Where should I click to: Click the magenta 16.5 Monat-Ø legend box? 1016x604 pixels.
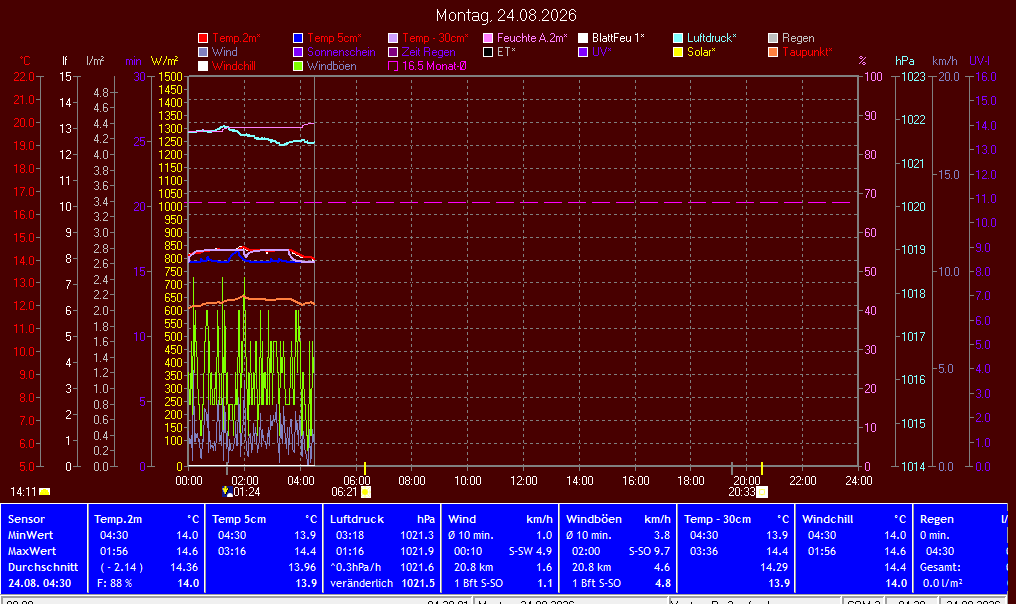click(x=393, y=66)
